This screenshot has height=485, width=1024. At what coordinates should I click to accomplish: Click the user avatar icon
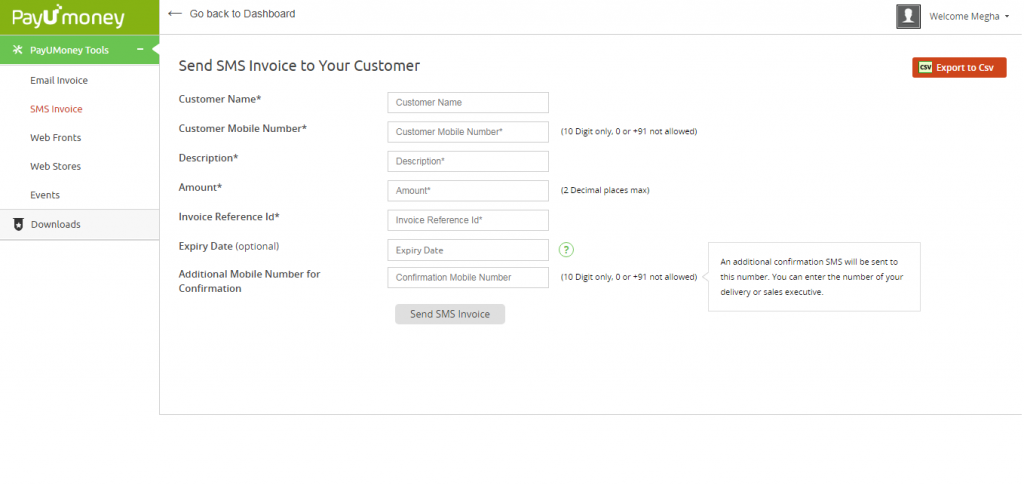click(908, 16)
